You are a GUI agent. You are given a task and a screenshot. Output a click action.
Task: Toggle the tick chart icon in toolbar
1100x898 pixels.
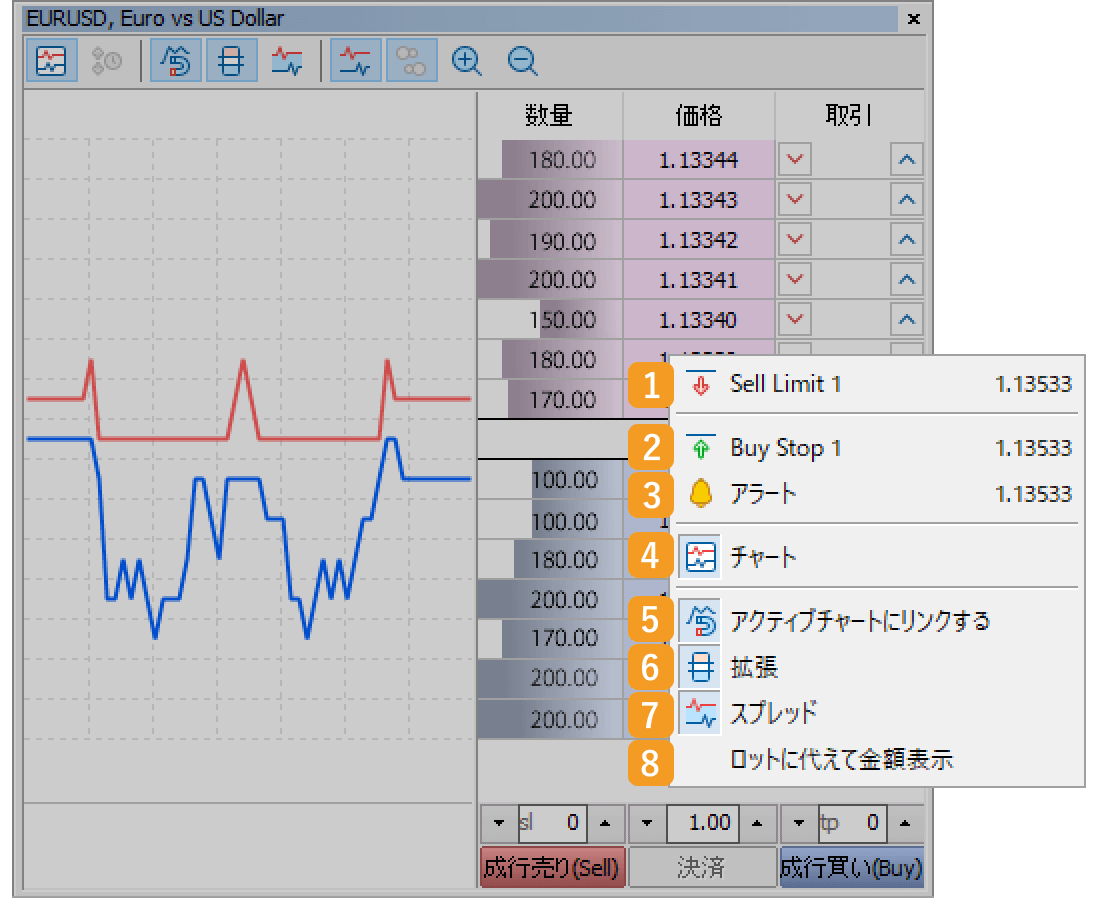pyautogui.click(x=51, y=60)
